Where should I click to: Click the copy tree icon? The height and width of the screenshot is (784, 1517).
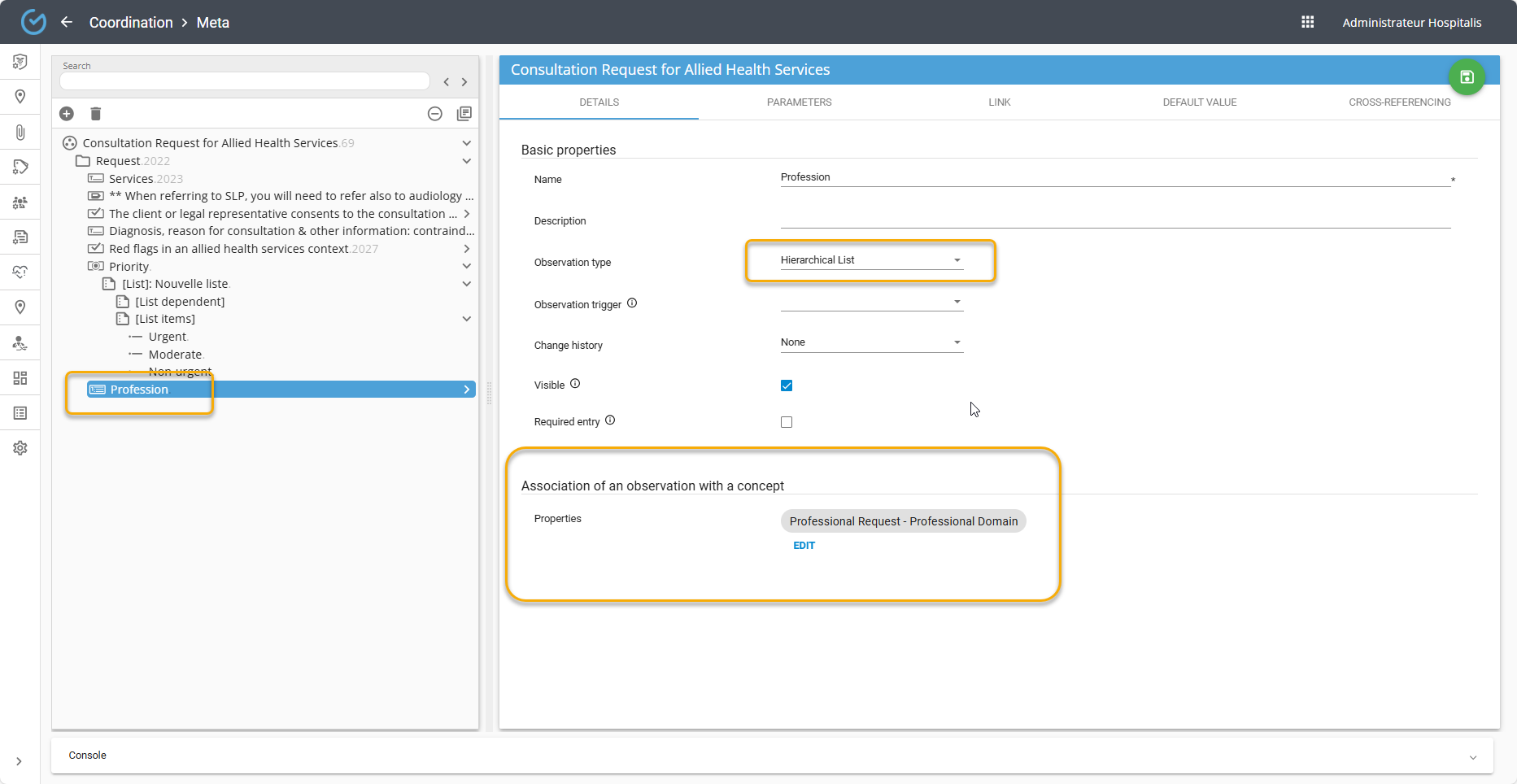464,114
